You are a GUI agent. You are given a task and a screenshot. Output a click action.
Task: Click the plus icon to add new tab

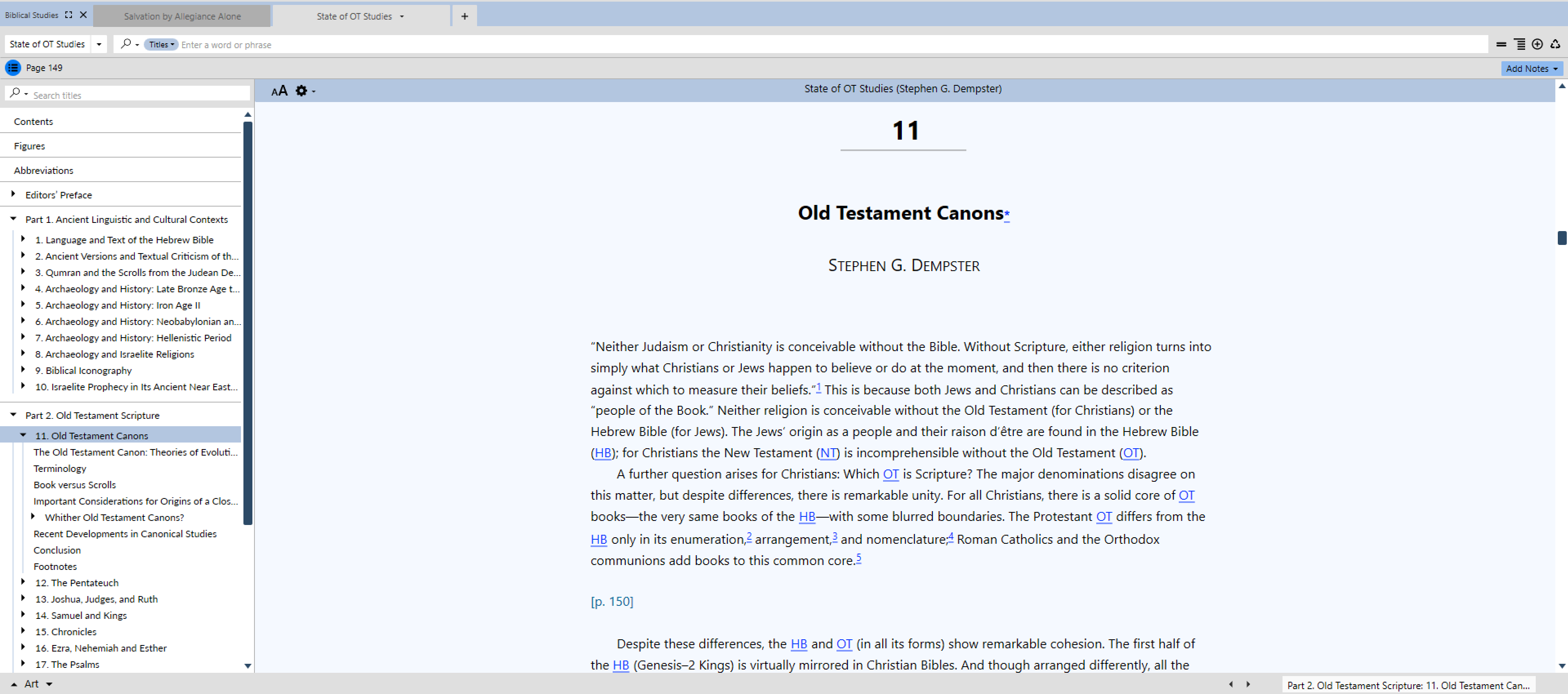pos(464,16)
